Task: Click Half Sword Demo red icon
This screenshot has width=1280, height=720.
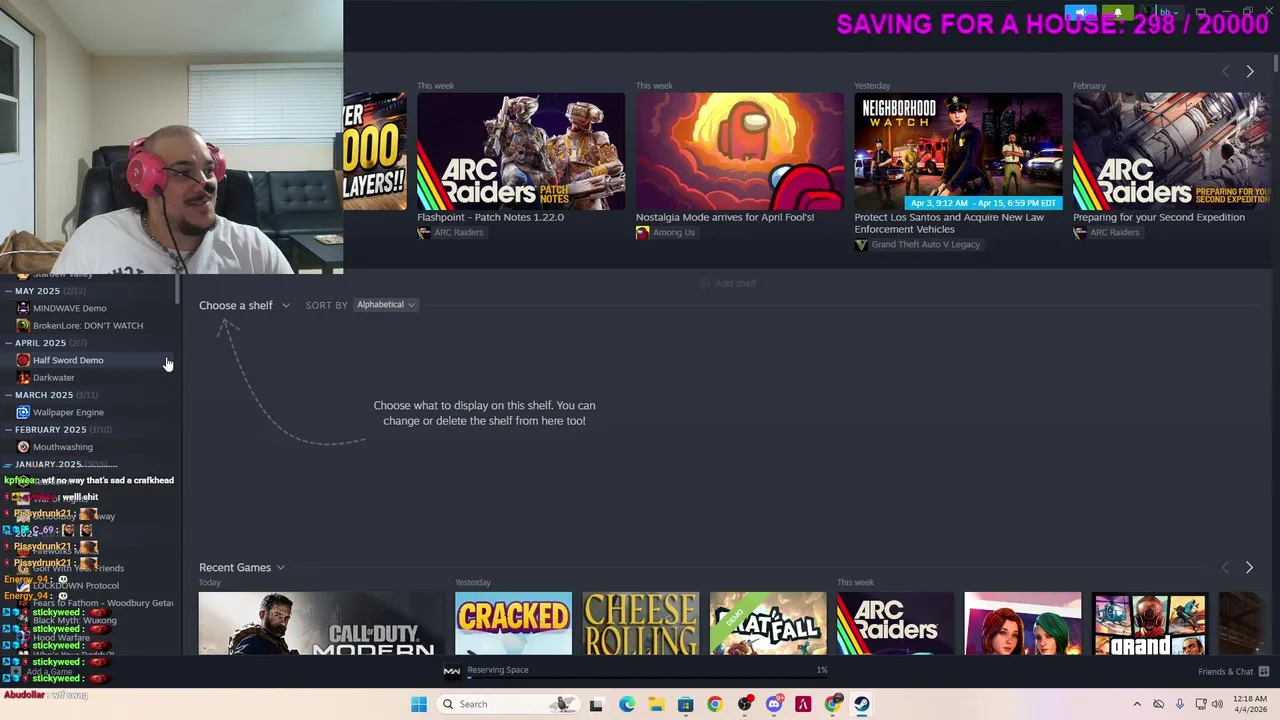Action: (23, 360)
